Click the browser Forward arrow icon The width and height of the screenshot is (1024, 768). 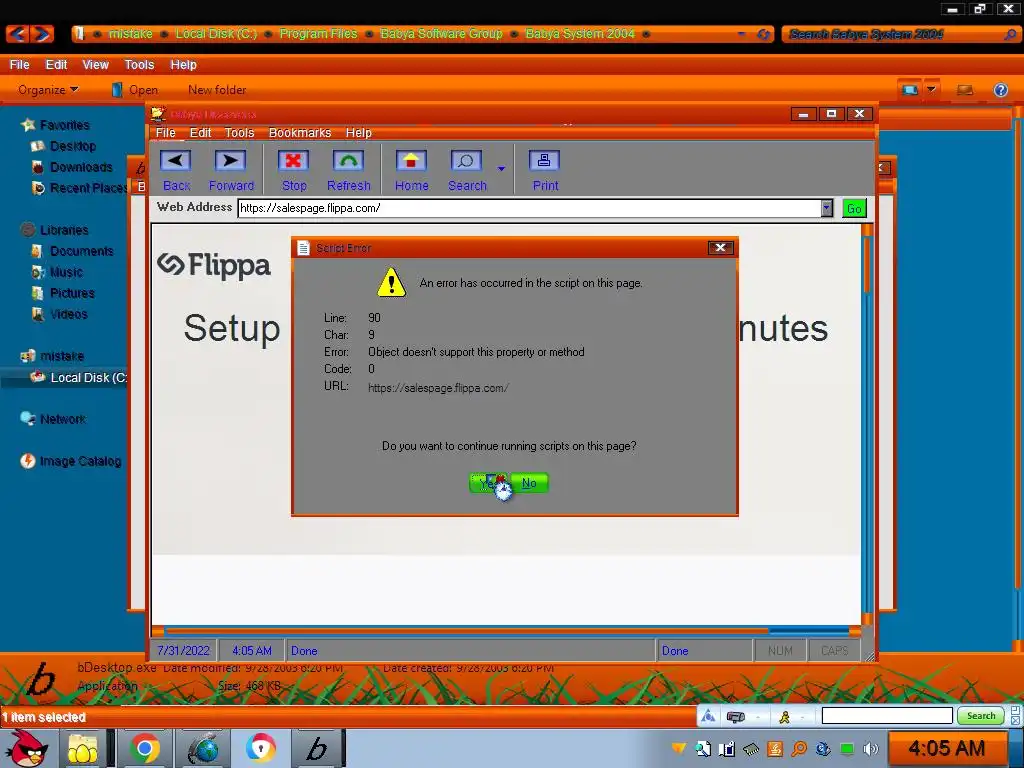pyautogui.click(x=230, y=161)
